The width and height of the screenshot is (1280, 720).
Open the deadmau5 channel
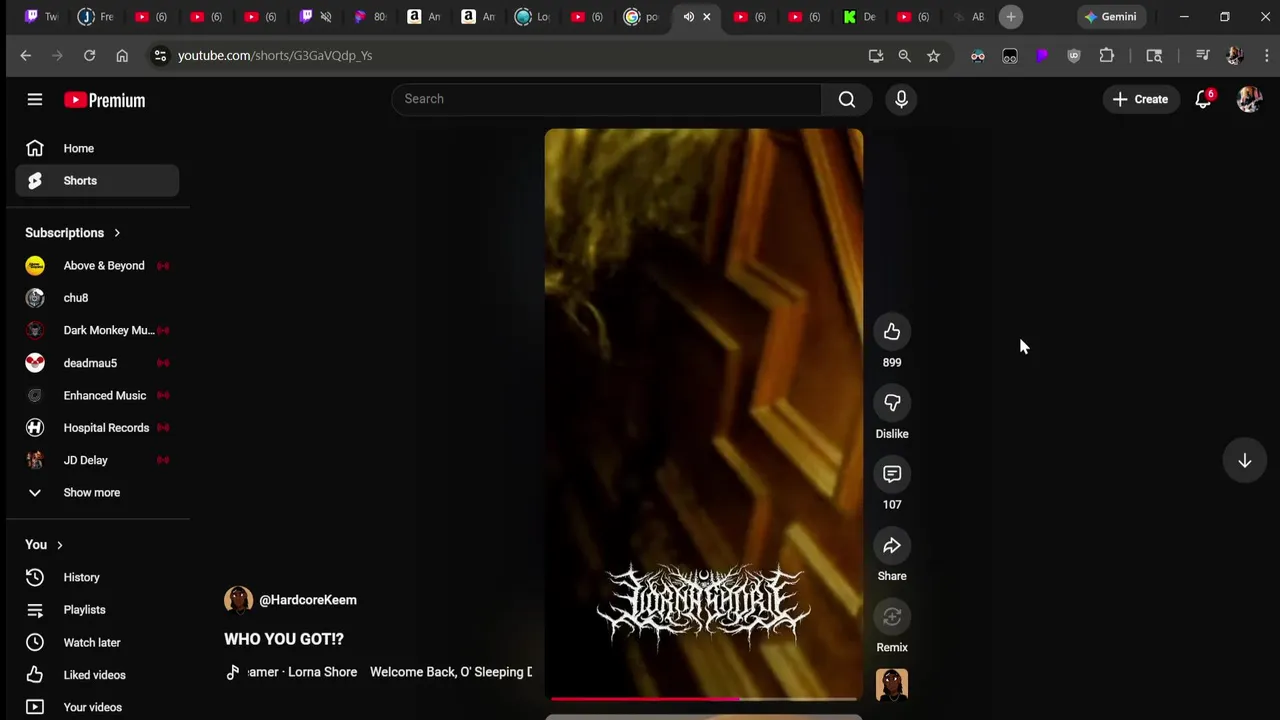98,363
